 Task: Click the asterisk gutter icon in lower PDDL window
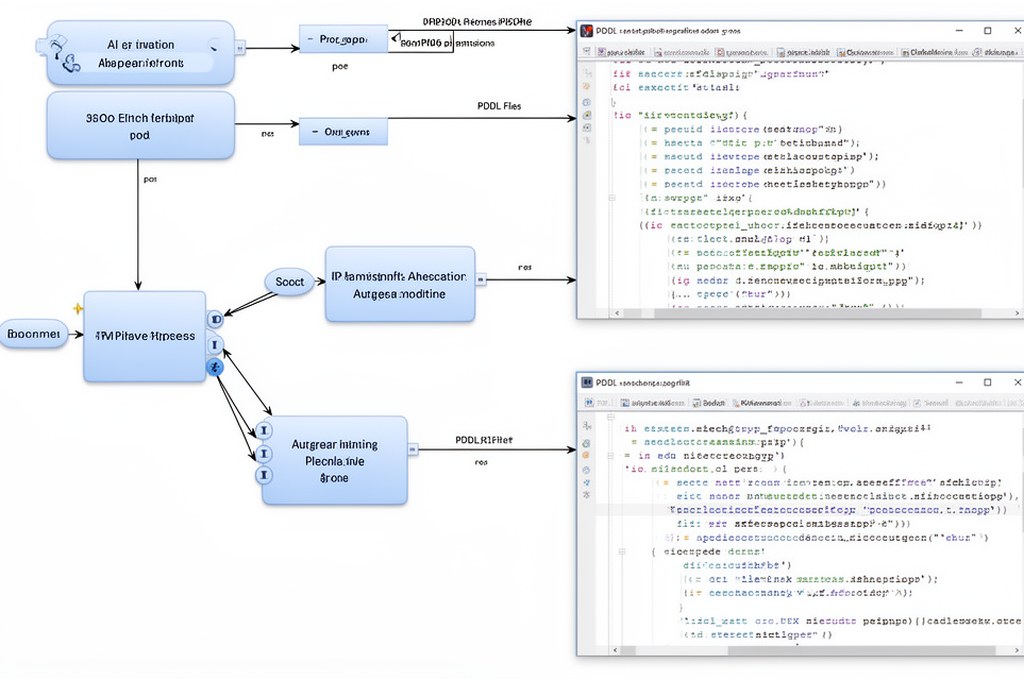coord(586,494)
